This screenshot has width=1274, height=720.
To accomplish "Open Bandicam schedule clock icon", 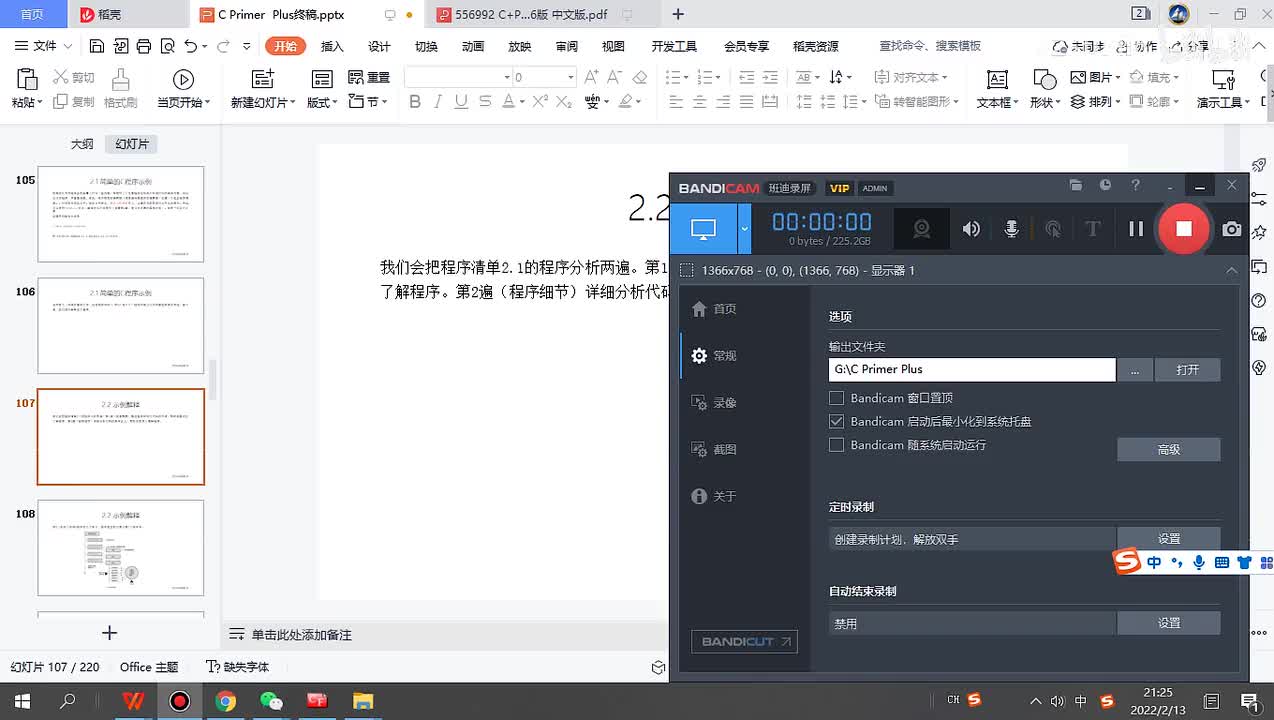I will tap(1105, 185).
